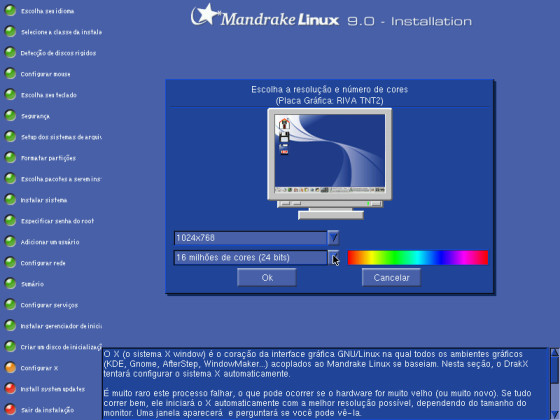
Task: Click the 1024x768 resolution combo field
Action: click(250, 238)
